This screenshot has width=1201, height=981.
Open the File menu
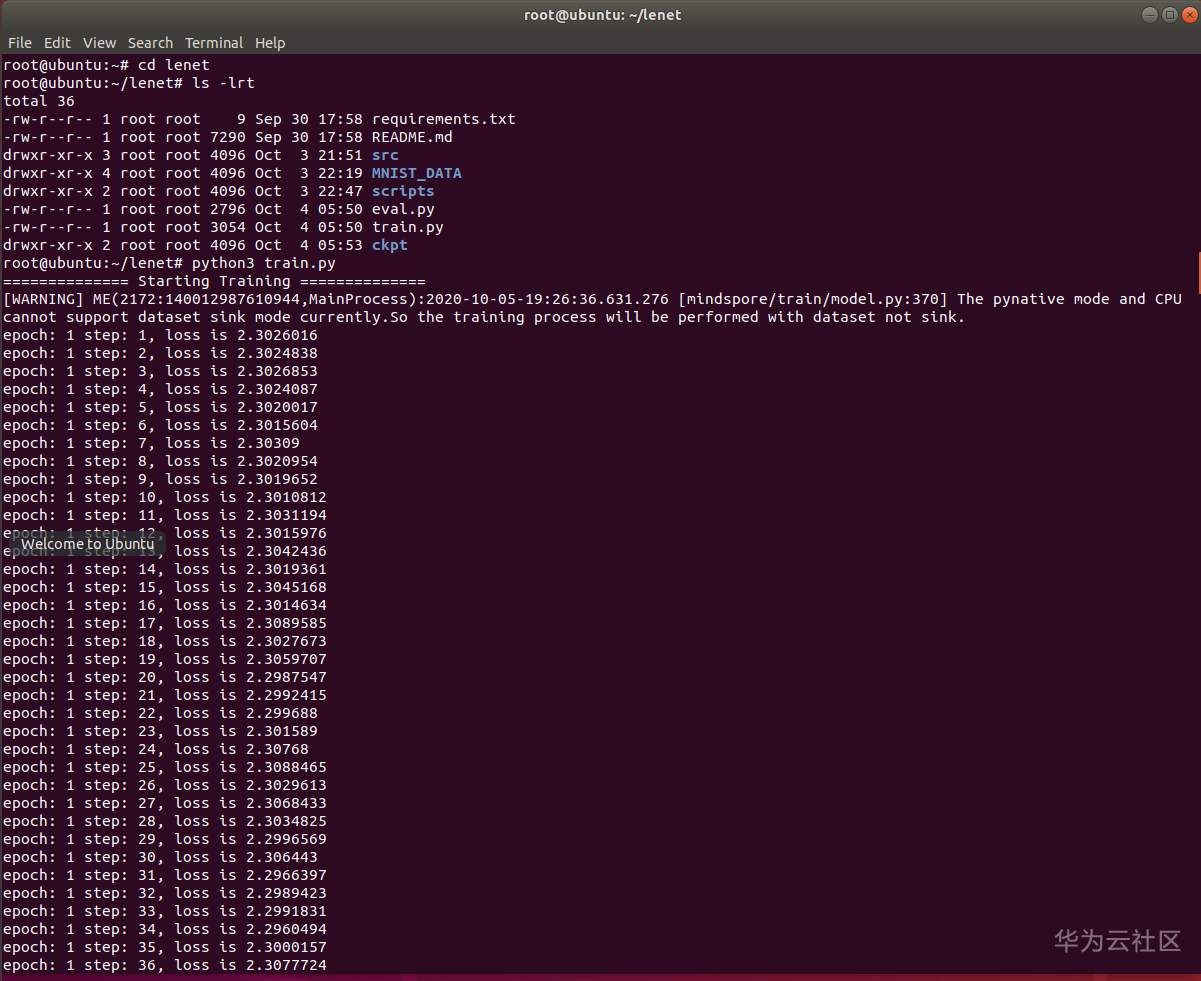[x=20, y=43]
